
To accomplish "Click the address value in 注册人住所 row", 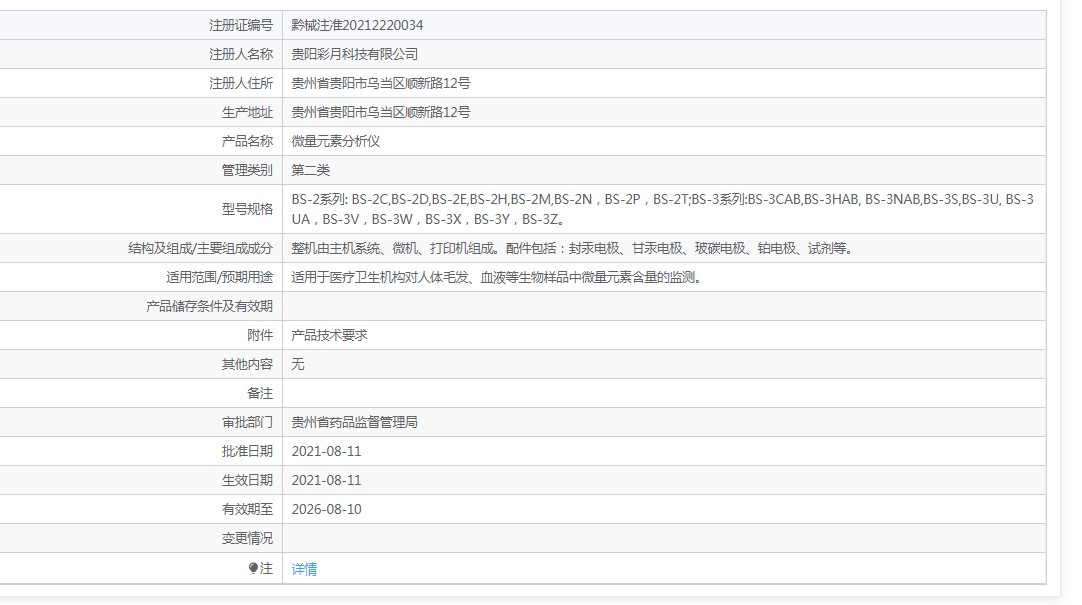I will (x=380, y=83).
